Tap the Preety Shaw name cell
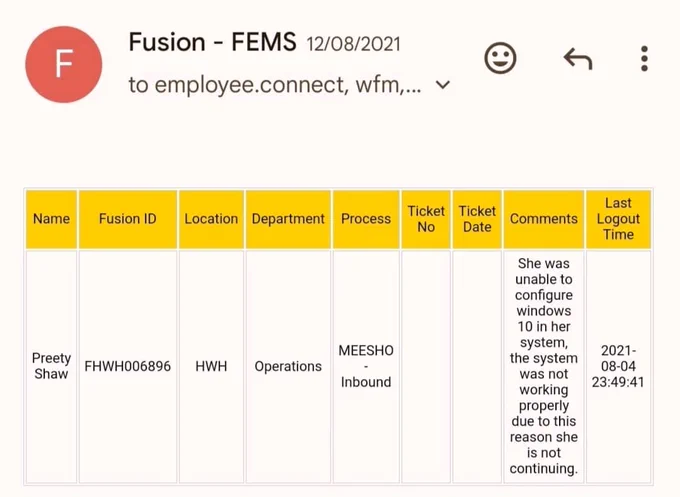The height and width of the screenshot is (497, 680). click(x=51, y=366)
